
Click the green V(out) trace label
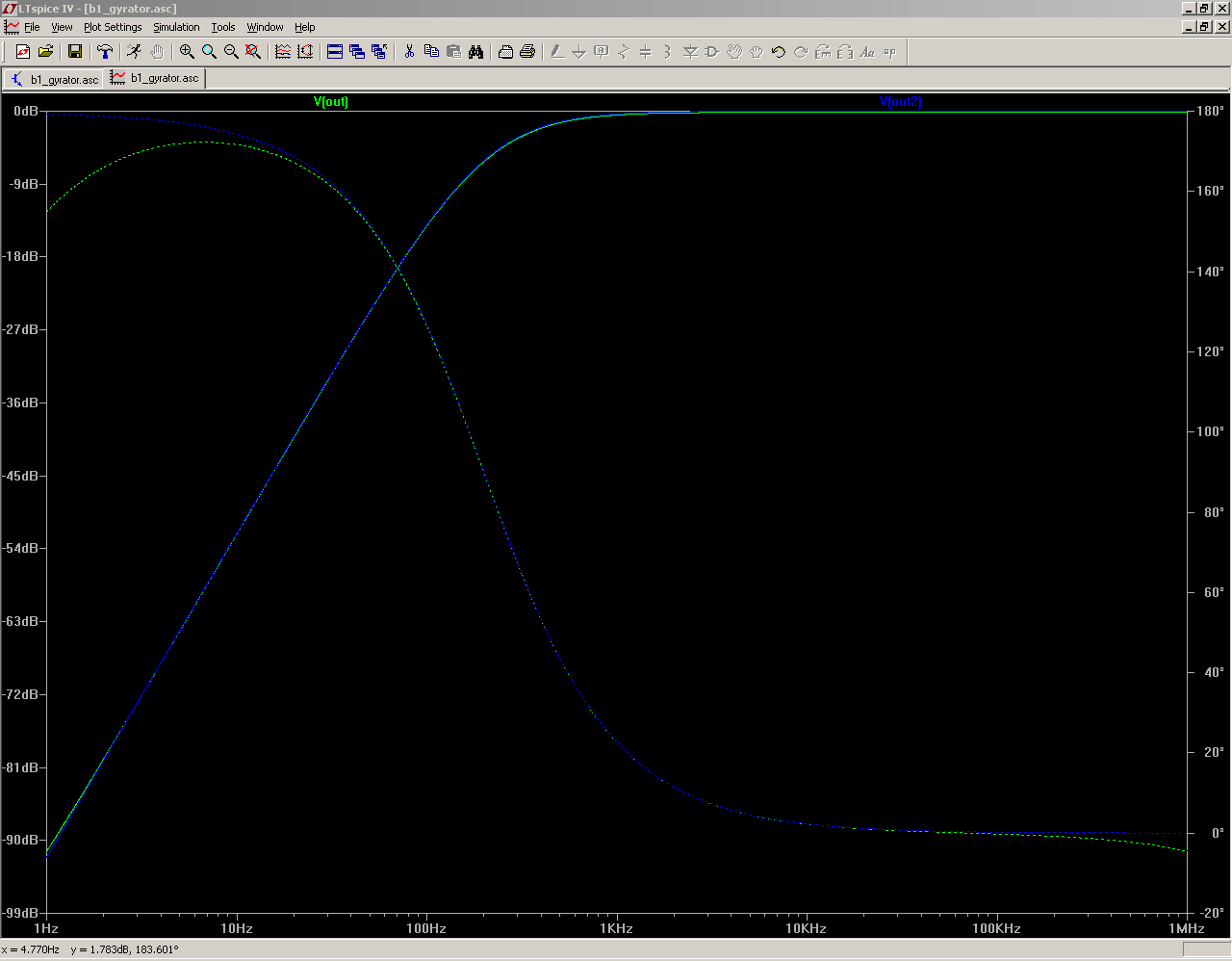pyautogui.click(x=331, y=101)
